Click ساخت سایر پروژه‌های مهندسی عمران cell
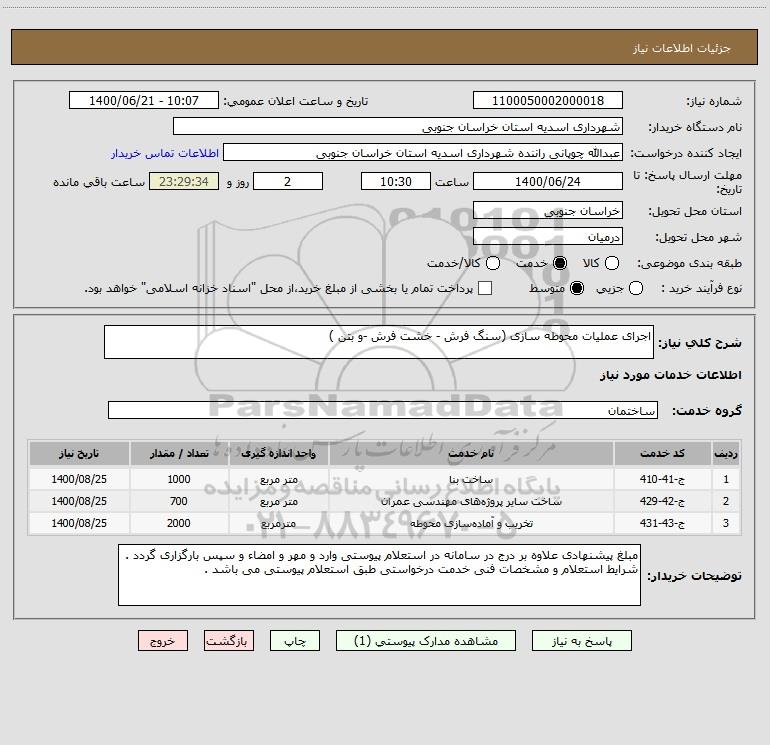The image size is (770, 745). 471,501
